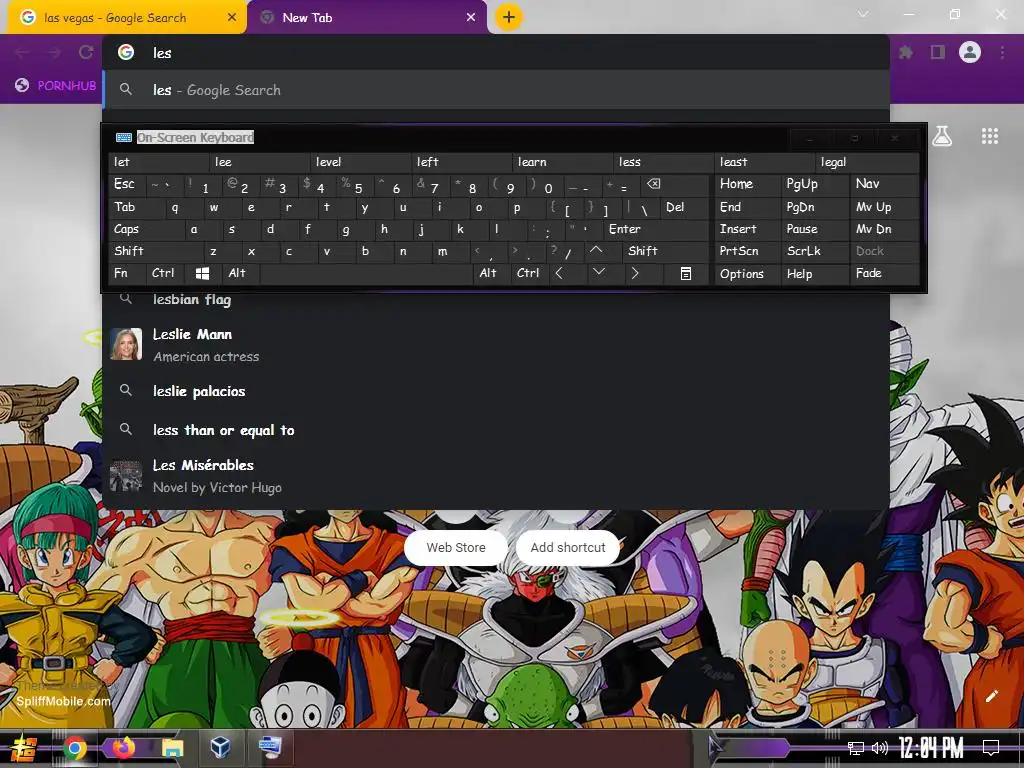Click the backspace key icon
Image resolution: width=1024 pixels, height=768 pixels.
(x=676, y=185)
